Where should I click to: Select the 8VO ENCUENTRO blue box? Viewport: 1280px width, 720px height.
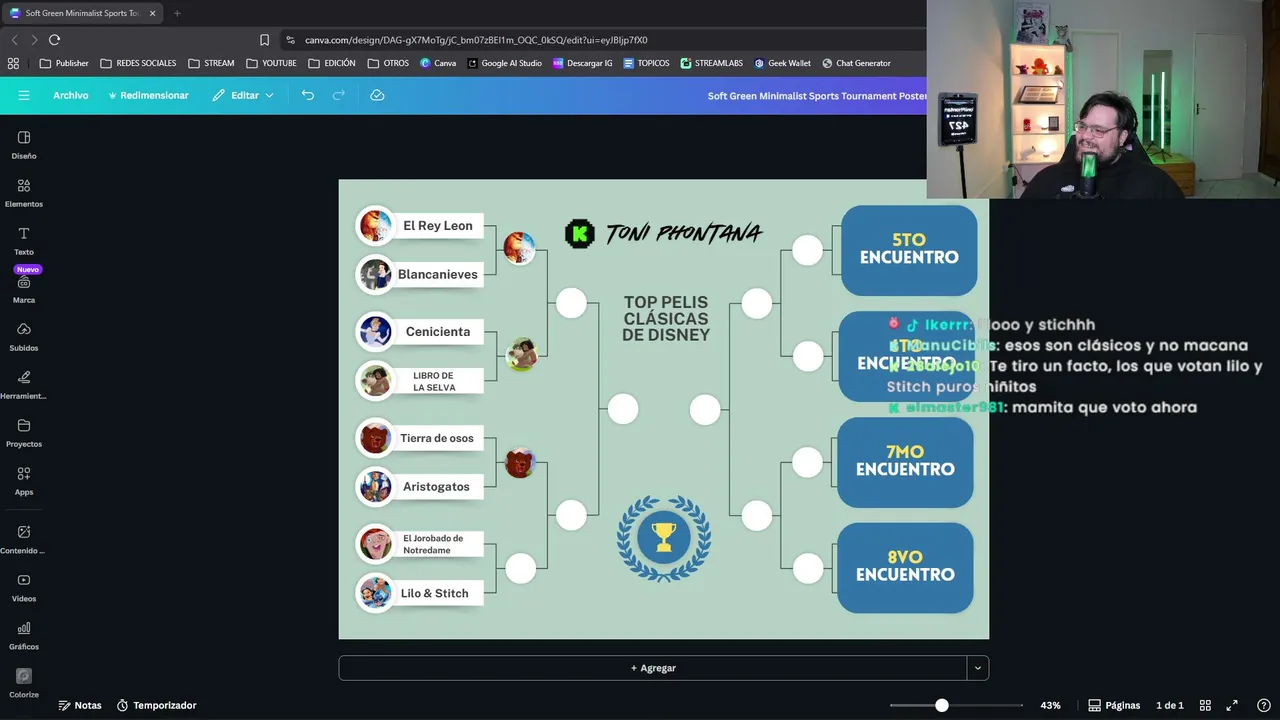tap(905, 567)
